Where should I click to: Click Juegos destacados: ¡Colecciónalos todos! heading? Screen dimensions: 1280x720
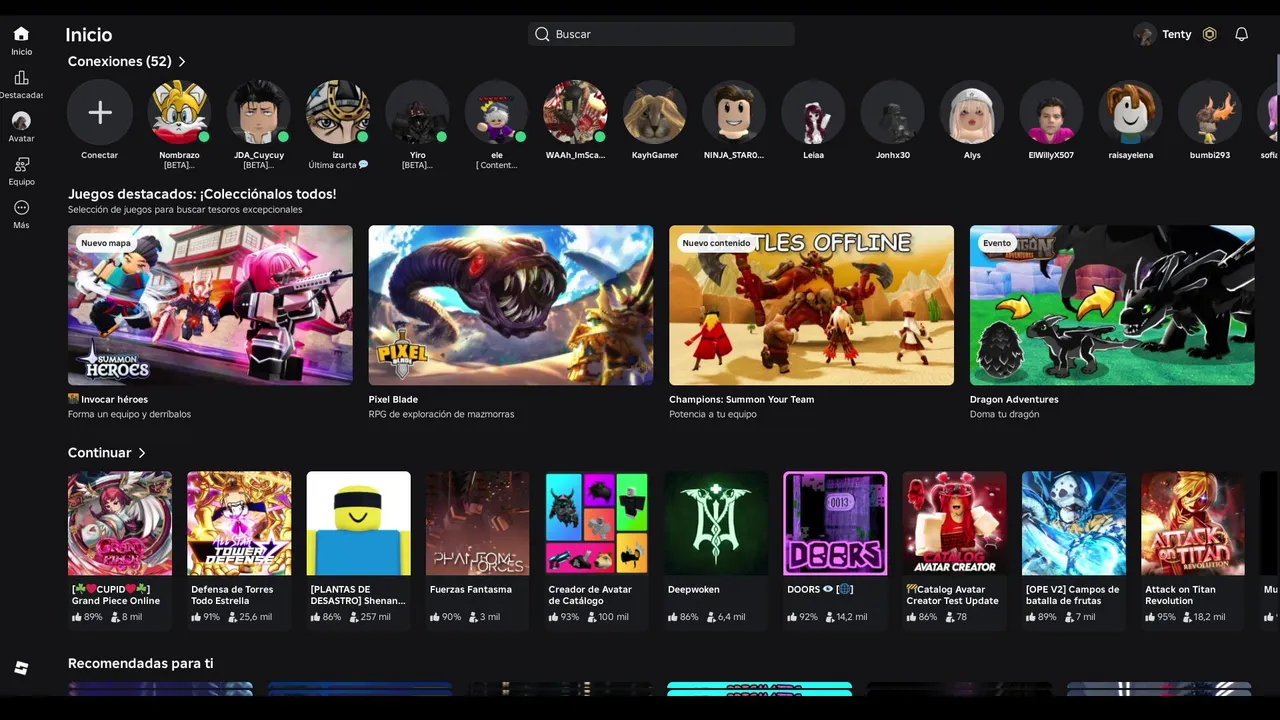coord(202,194)
